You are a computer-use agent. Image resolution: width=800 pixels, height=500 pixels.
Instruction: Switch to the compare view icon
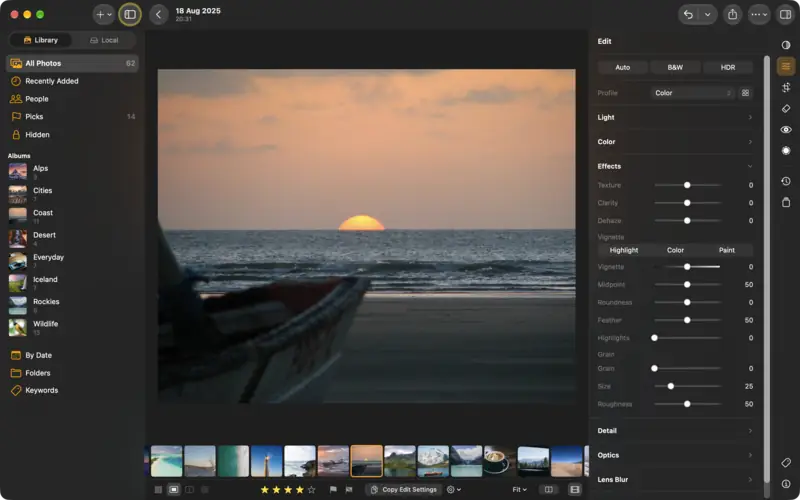coord(189,489)
